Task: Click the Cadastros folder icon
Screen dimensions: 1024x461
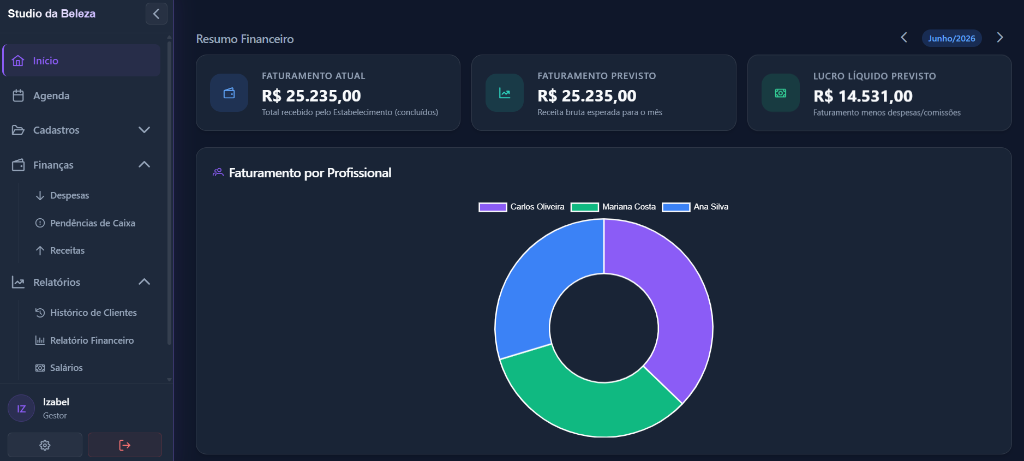Action: (x=18, y=130)
